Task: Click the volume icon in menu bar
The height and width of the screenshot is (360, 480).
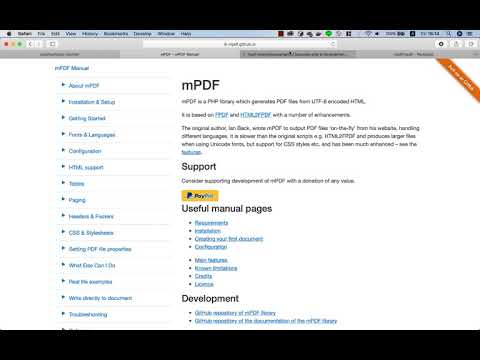Action: (377, 34)
